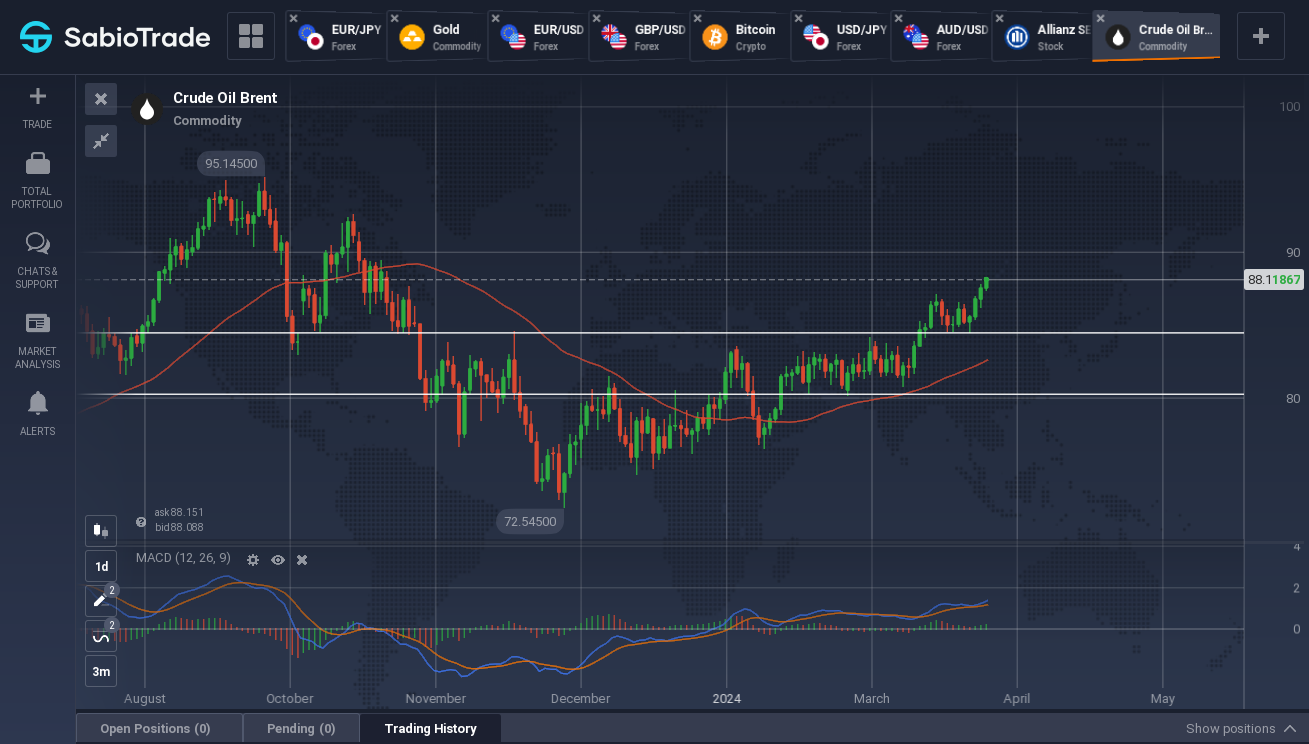Remove the MACD indicator with X

pyautogui.click(x=302, y=560)
